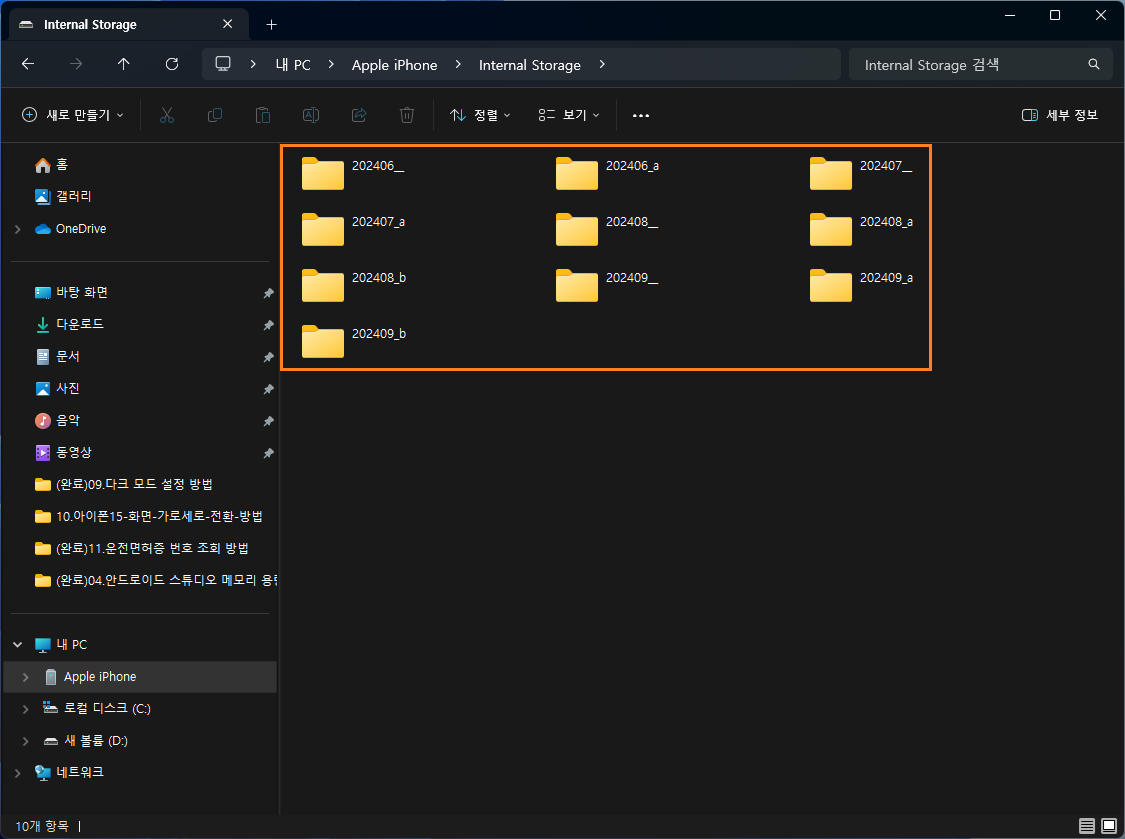This screenshot has width=1125, height=839.
Task: Click the Paste clipboard icon
Action: [x=263, y=115]
